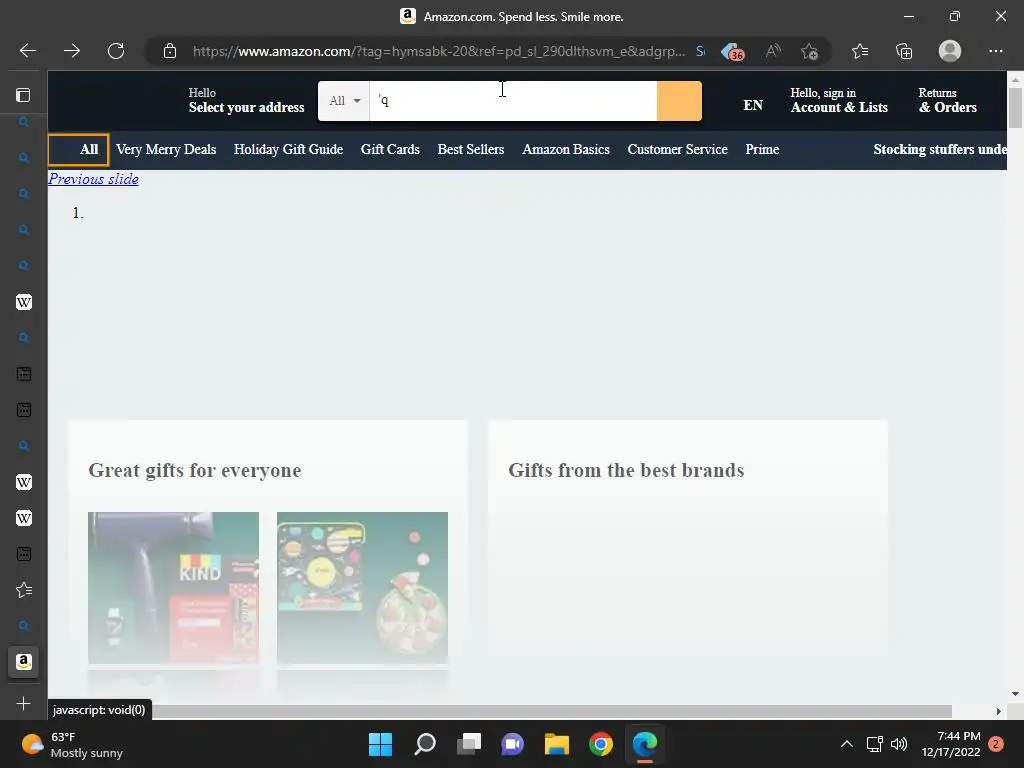Viewport: 1024px width, 768px height.
Task: Open the browser profile avatar
Action: (950, 51)
